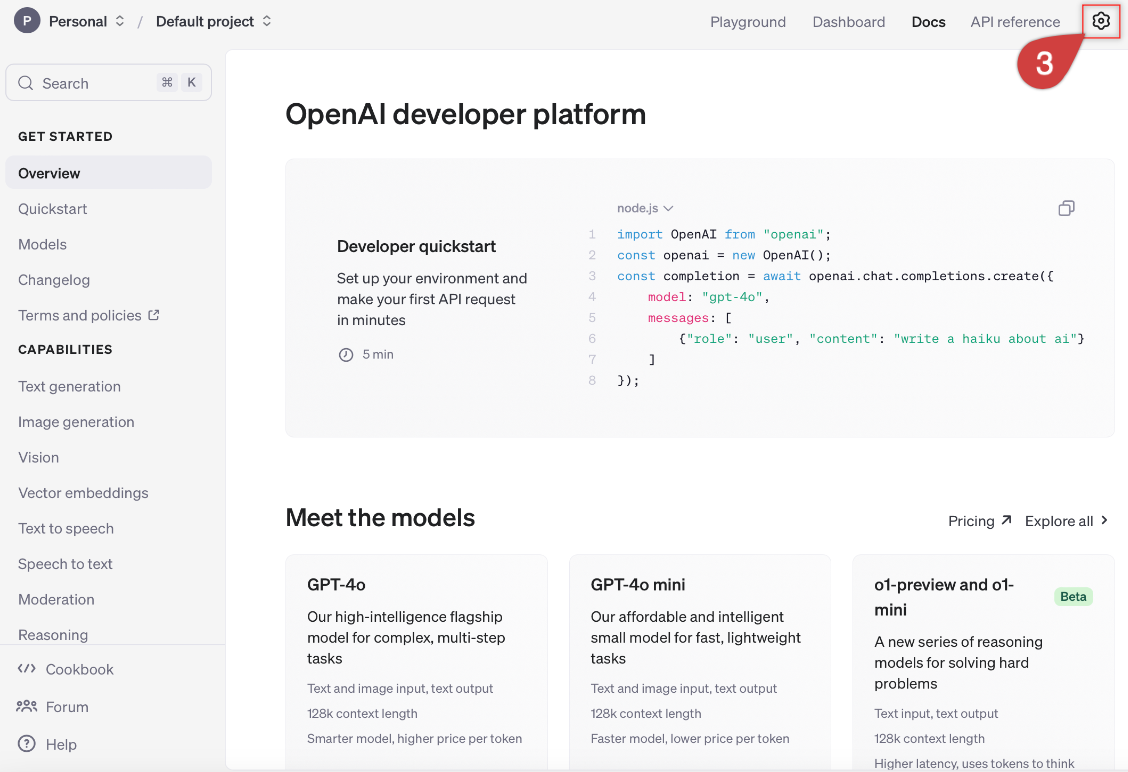Click 'Faster model, lower price per token' text
This screenshot has height=772, width=1128.
click(x=690, y=738)
